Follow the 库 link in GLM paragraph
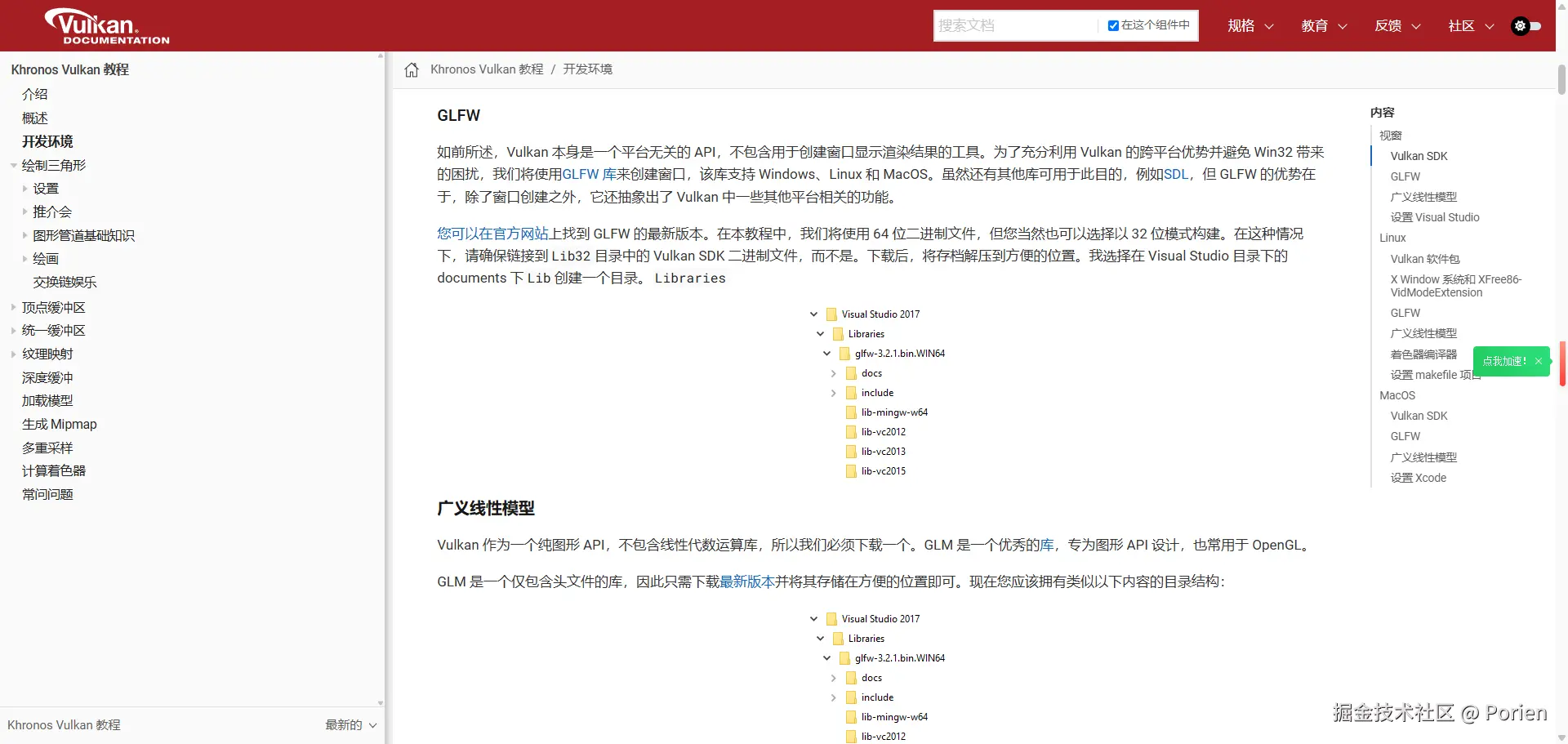Viewport: 1568px width, 744px height. tap(1047, 545)
